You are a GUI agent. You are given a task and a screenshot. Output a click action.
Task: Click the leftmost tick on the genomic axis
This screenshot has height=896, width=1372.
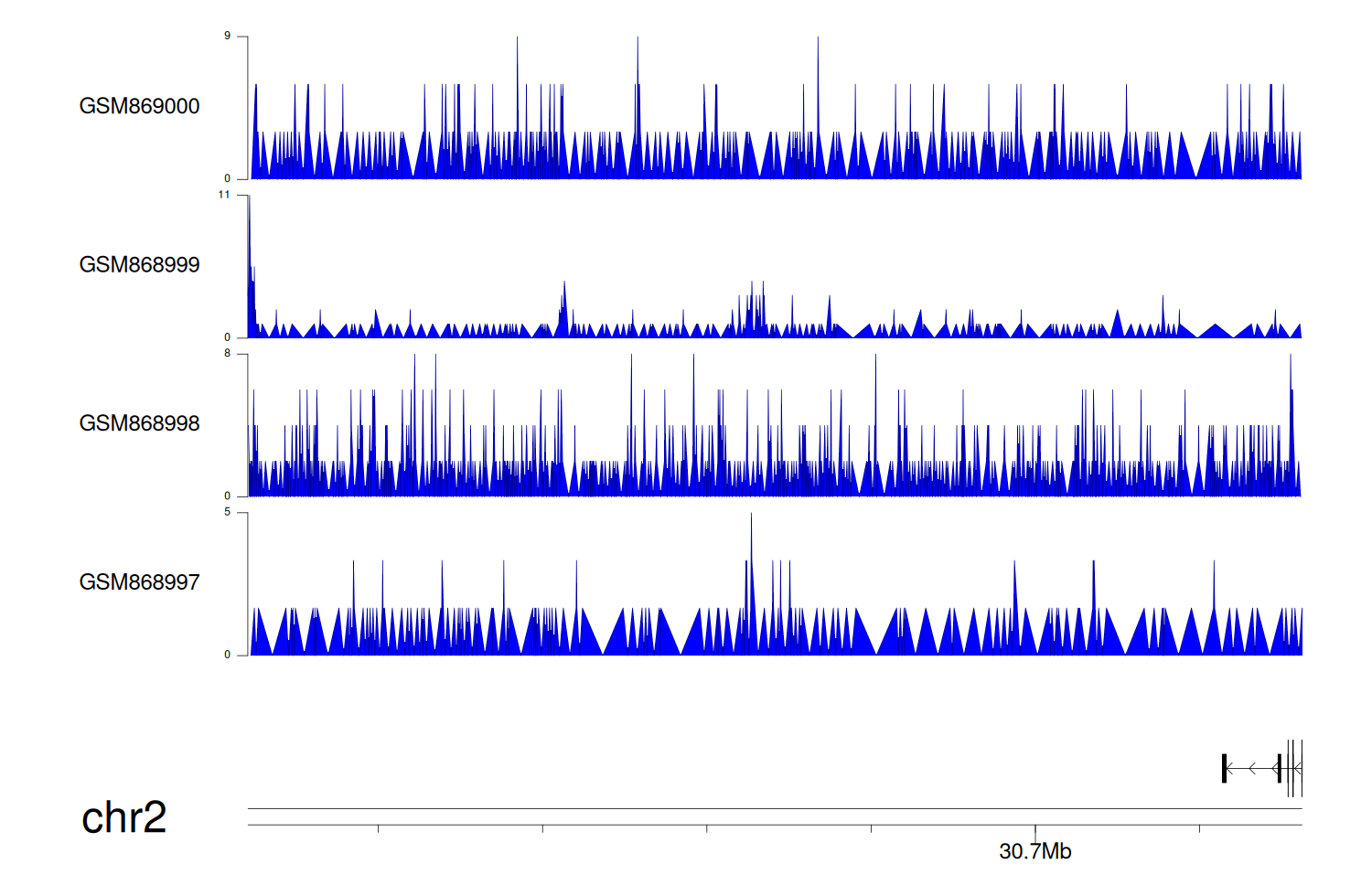378,828
